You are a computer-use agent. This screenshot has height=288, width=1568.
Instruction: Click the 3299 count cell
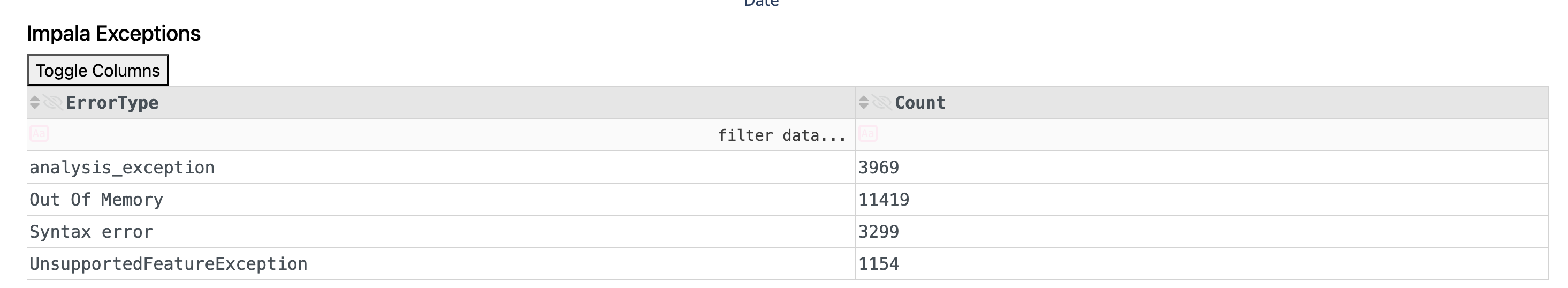pos(878,232)
